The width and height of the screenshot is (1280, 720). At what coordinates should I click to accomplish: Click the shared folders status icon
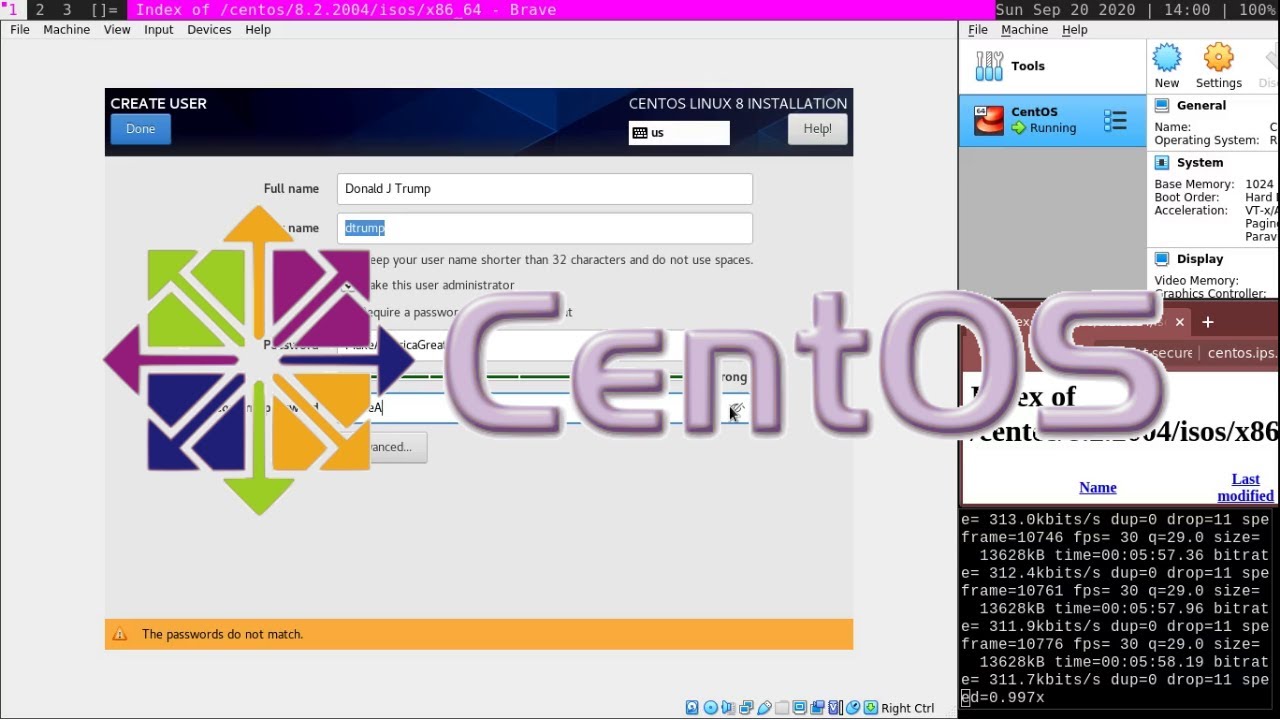pos(782,708)
